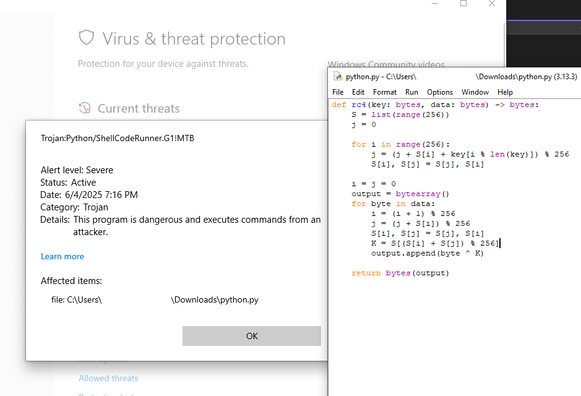
Task: Click the affected file path python.py
Action: click(x=155, y=300)
